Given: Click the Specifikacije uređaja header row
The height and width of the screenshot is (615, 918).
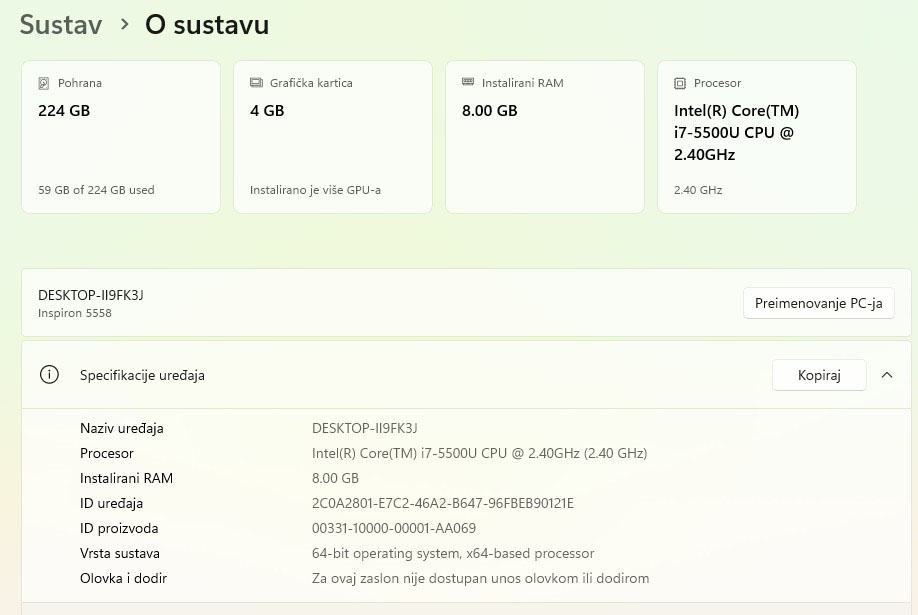Looking at the screenshot, I should 466,375.
